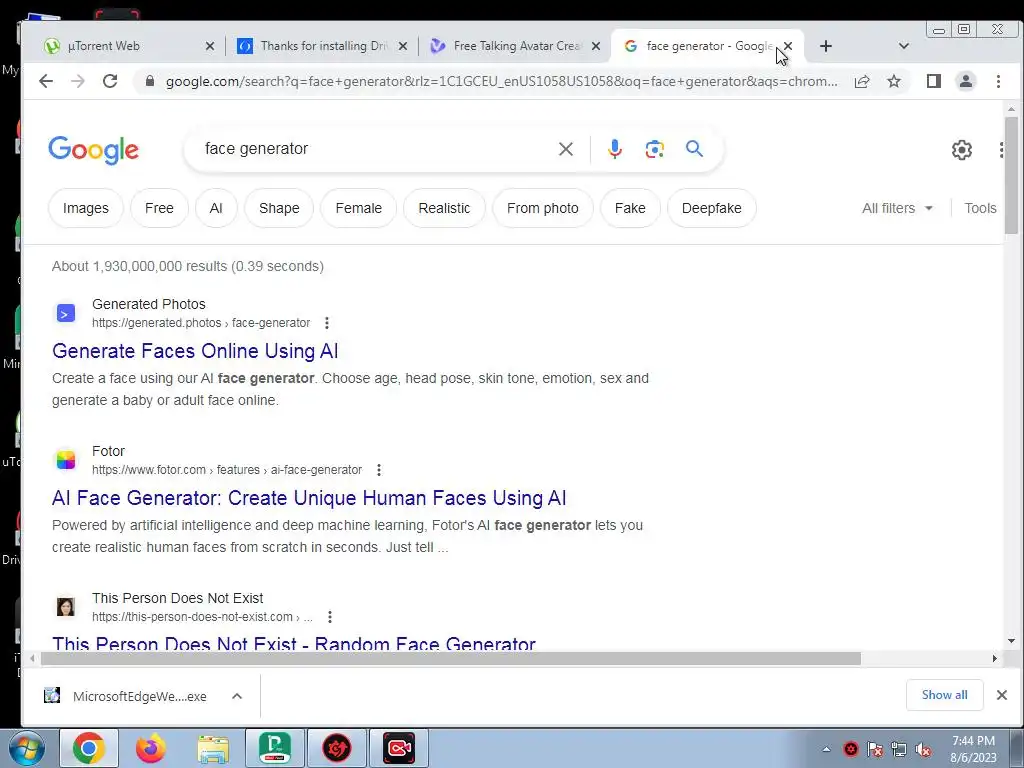Click the blue magnifier search button

pos(694,149)
